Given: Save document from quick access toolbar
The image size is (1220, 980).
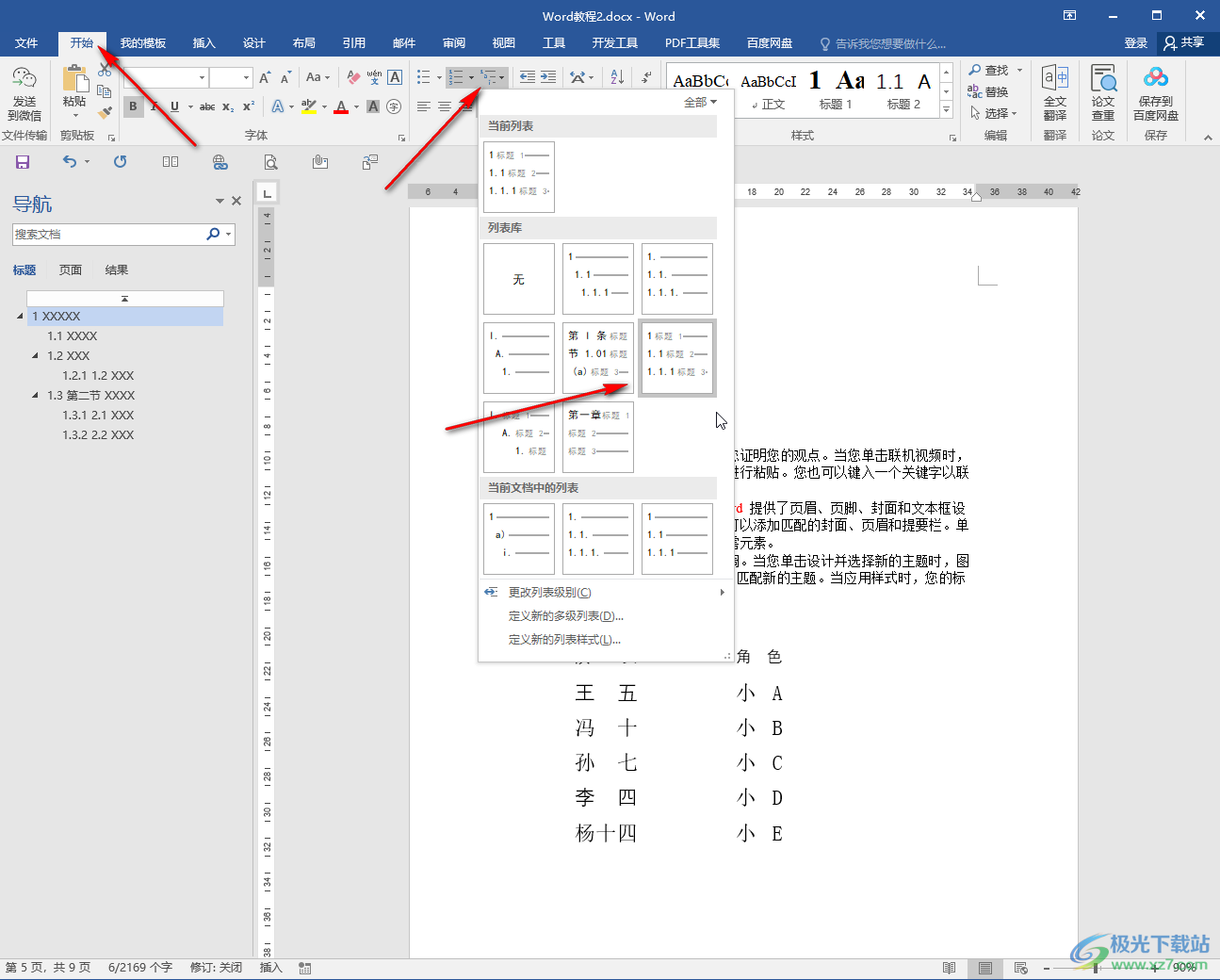Looking at the screenshot, I should [x=23, y=162].
